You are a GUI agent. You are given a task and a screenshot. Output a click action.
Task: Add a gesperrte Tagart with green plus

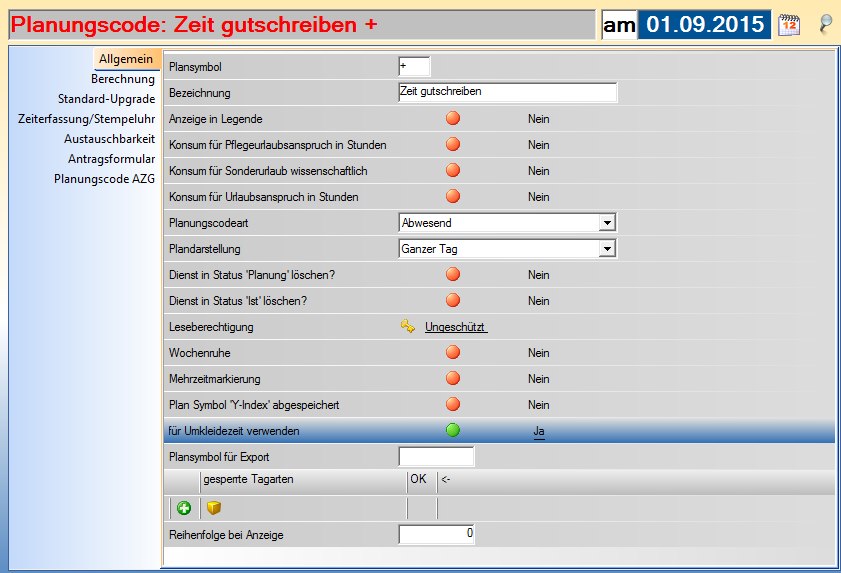click(185, 508)
